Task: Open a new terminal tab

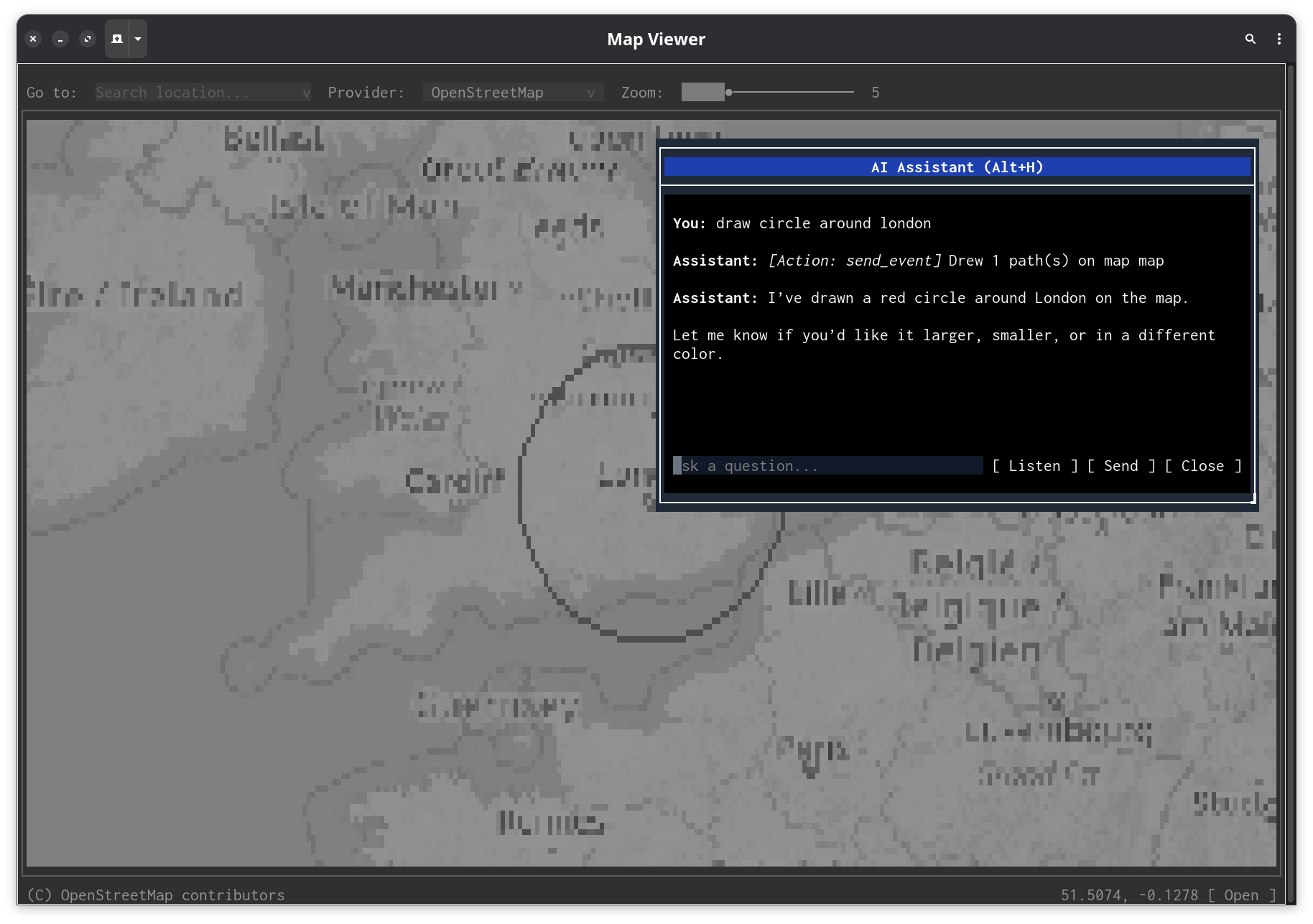Action: point(117,39)
